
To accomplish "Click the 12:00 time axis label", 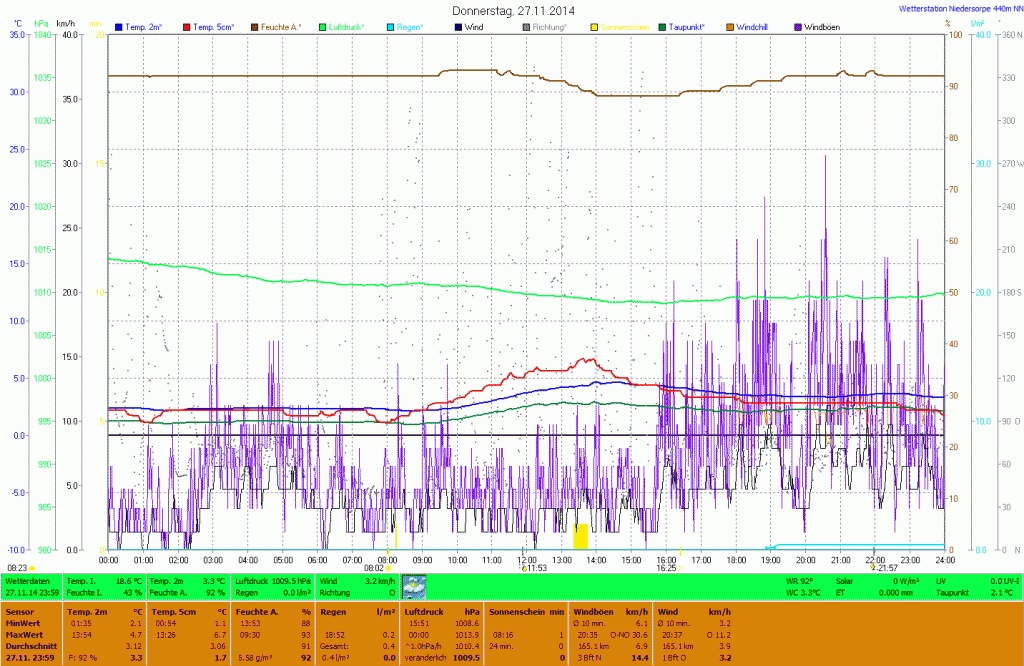I will pos(527,560).
